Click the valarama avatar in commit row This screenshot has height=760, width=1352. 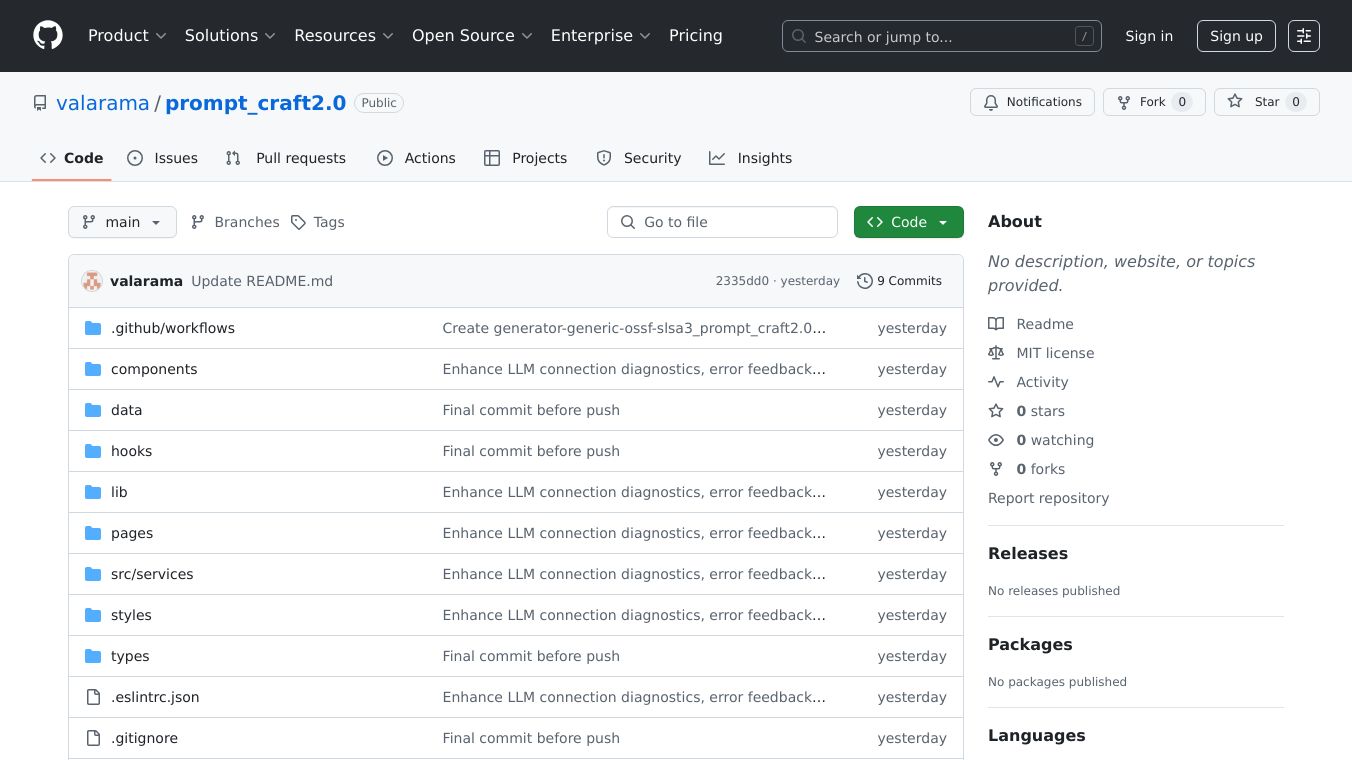[x=92, y=281]
